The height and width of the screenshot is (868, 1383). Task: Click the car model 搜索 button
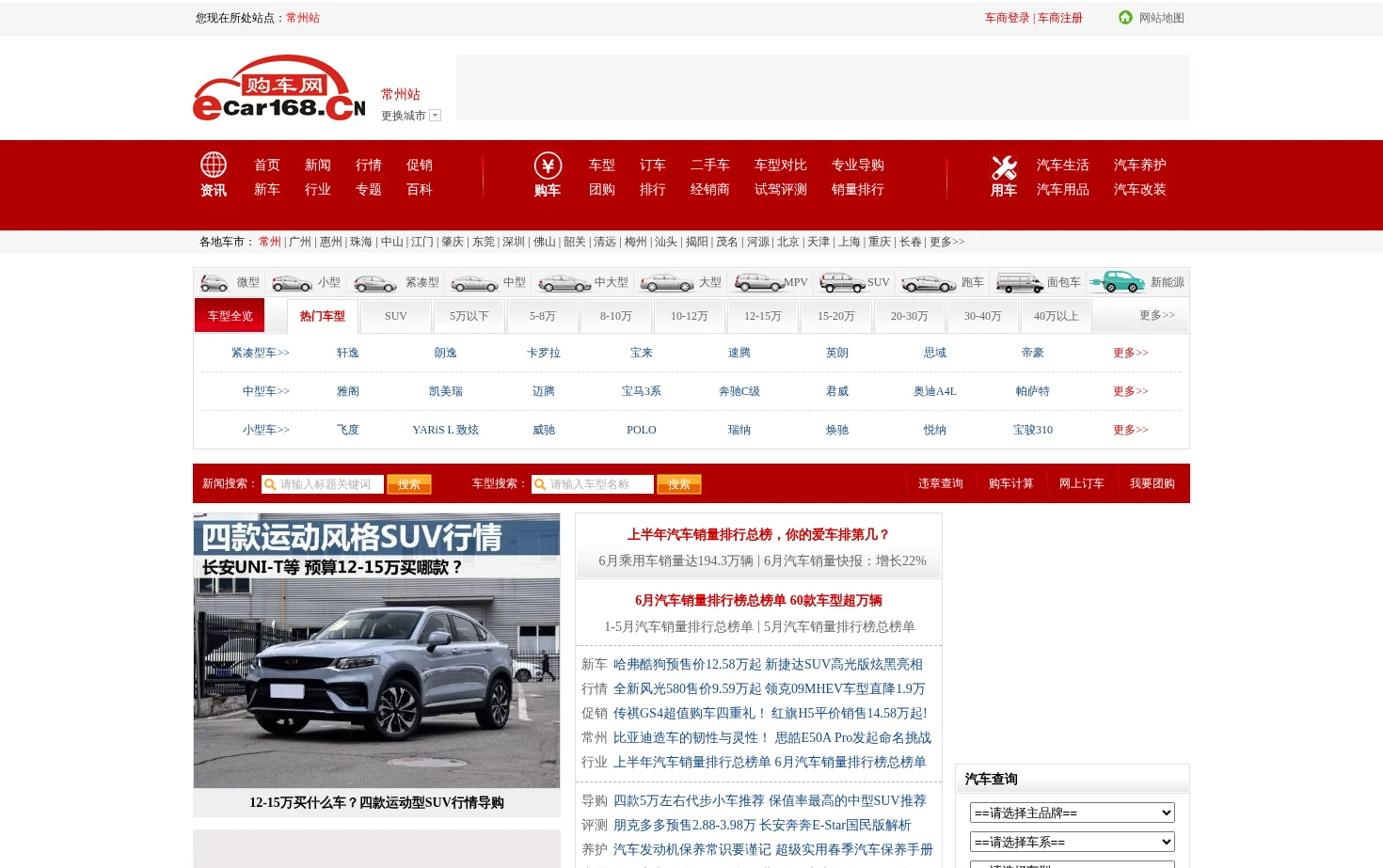click(x=679, y=484)
